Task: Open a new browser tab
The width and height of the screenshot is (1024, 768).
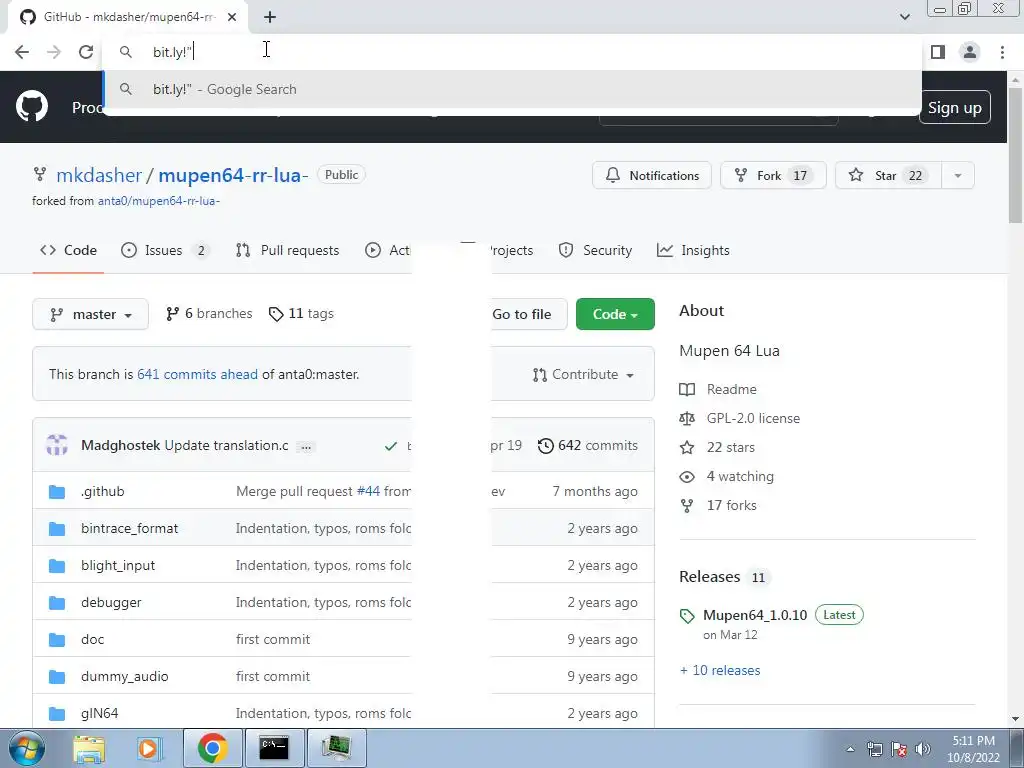Action: pos(270,17)
